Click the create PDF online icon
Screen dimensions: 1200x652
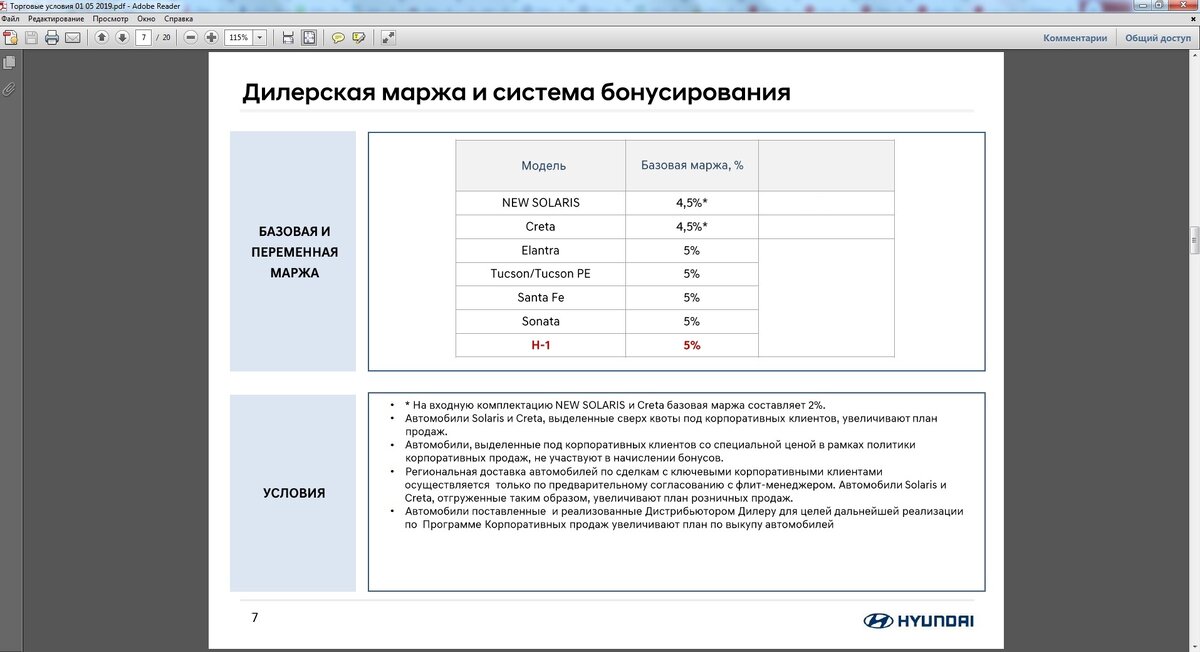10,38
